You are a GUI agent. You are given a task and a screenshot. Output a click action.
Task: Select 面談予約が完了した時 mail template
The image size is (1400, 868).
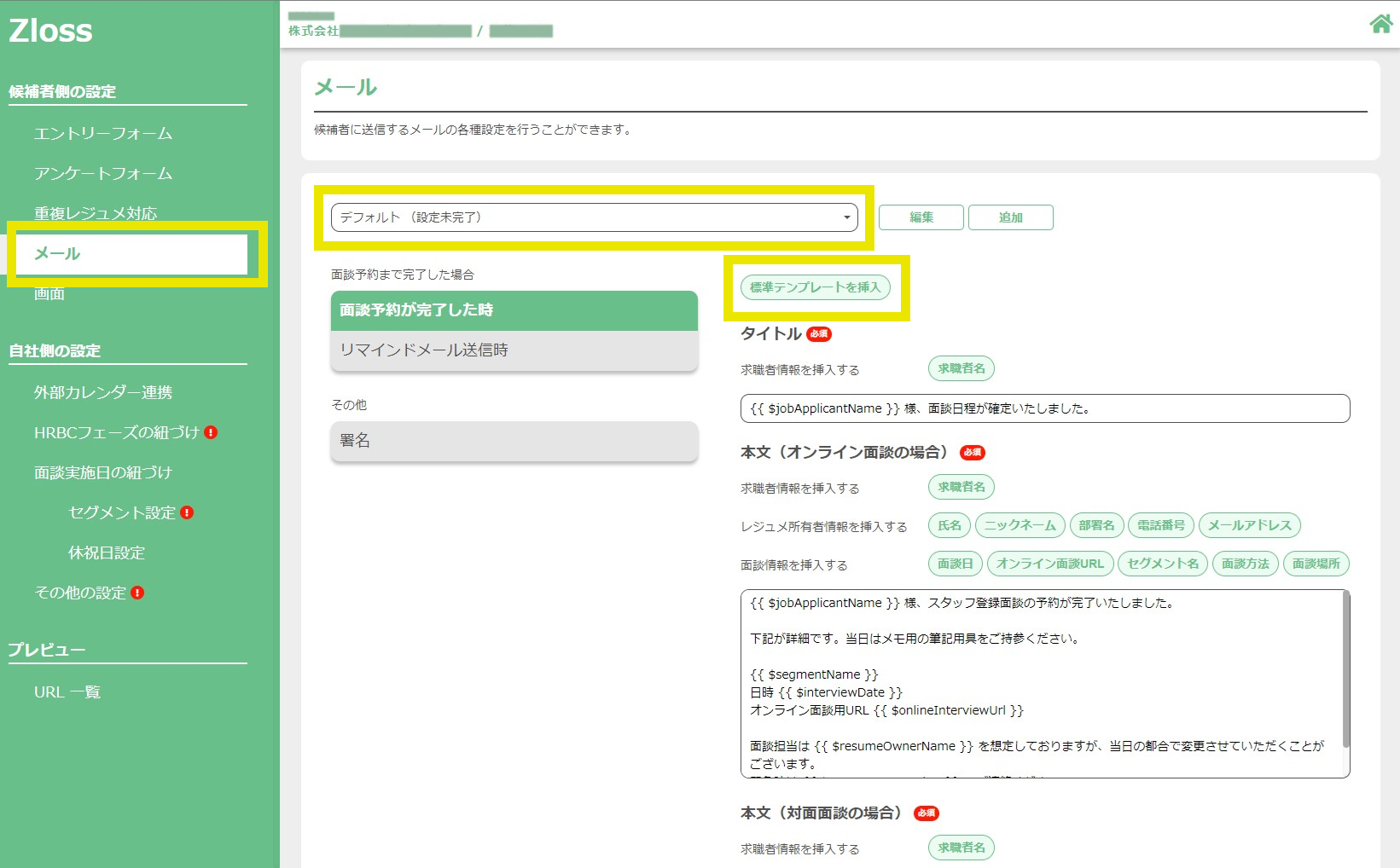click(x=514, y=310)
